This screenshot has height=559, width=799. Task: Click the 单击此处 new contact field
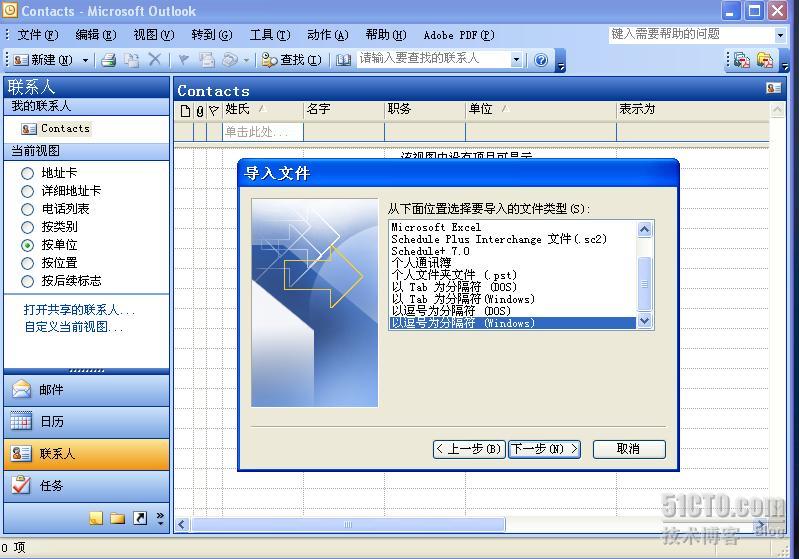263,132
